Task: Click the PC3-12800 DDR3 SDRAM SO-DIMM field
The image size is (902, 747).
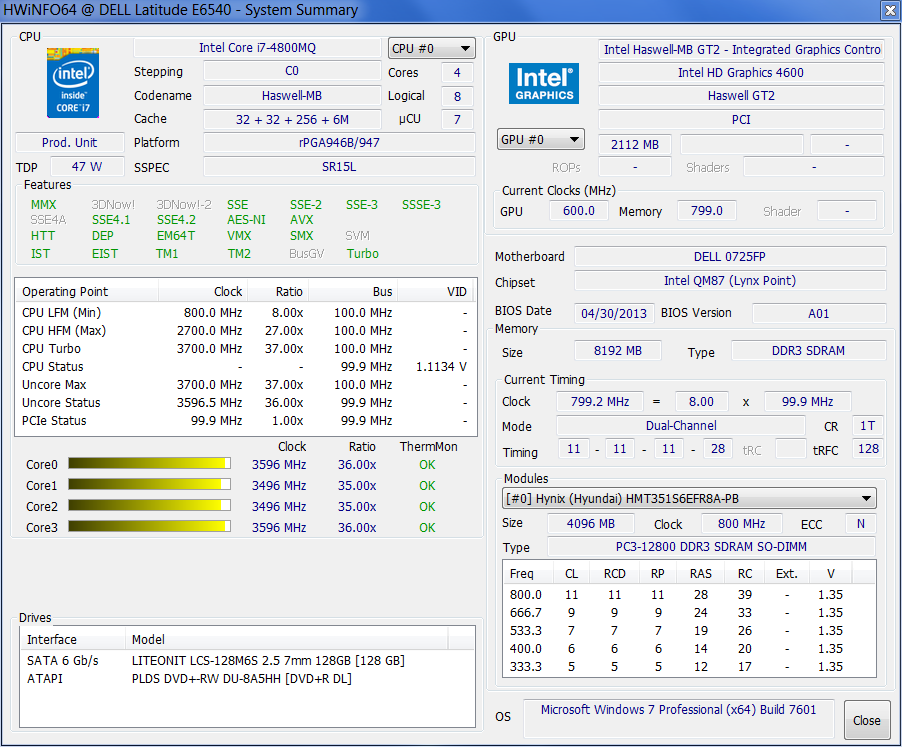Action: point(712,546)
